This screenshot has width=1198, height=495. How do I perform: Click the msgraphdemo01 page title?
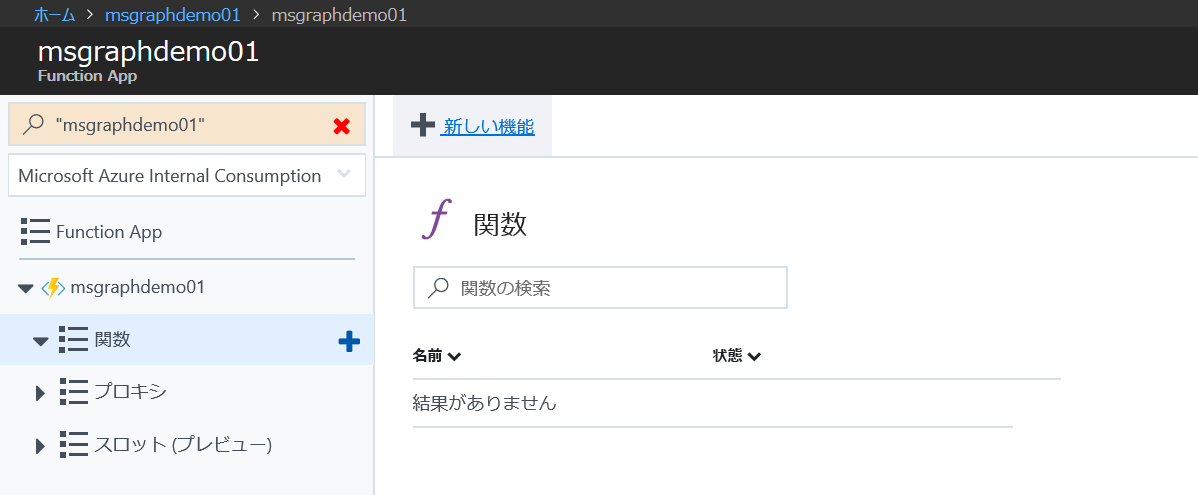coord(148,52)
